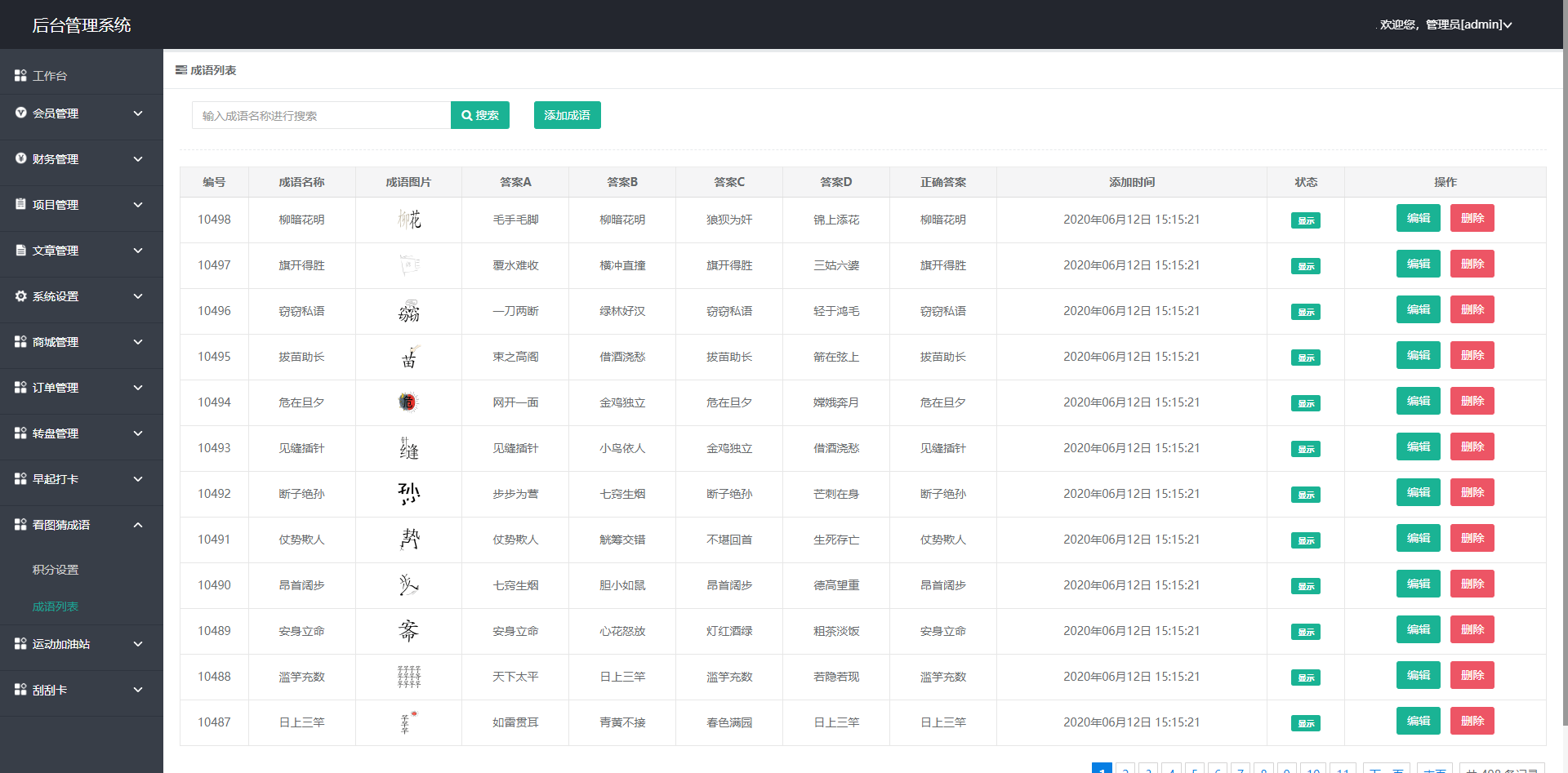This screenshot has height=773, width=1568.
Task: Delete idiom row 10496 窃窃私语
Action: coord(1472,309)
